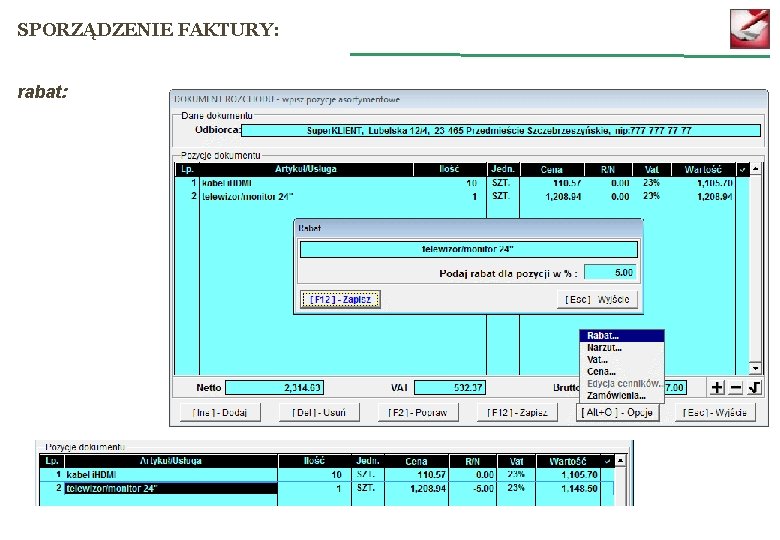Click the Odbiorca field with SuperKLIENT
This screenshot has width=780, height=540.
[x=501, y=130]
